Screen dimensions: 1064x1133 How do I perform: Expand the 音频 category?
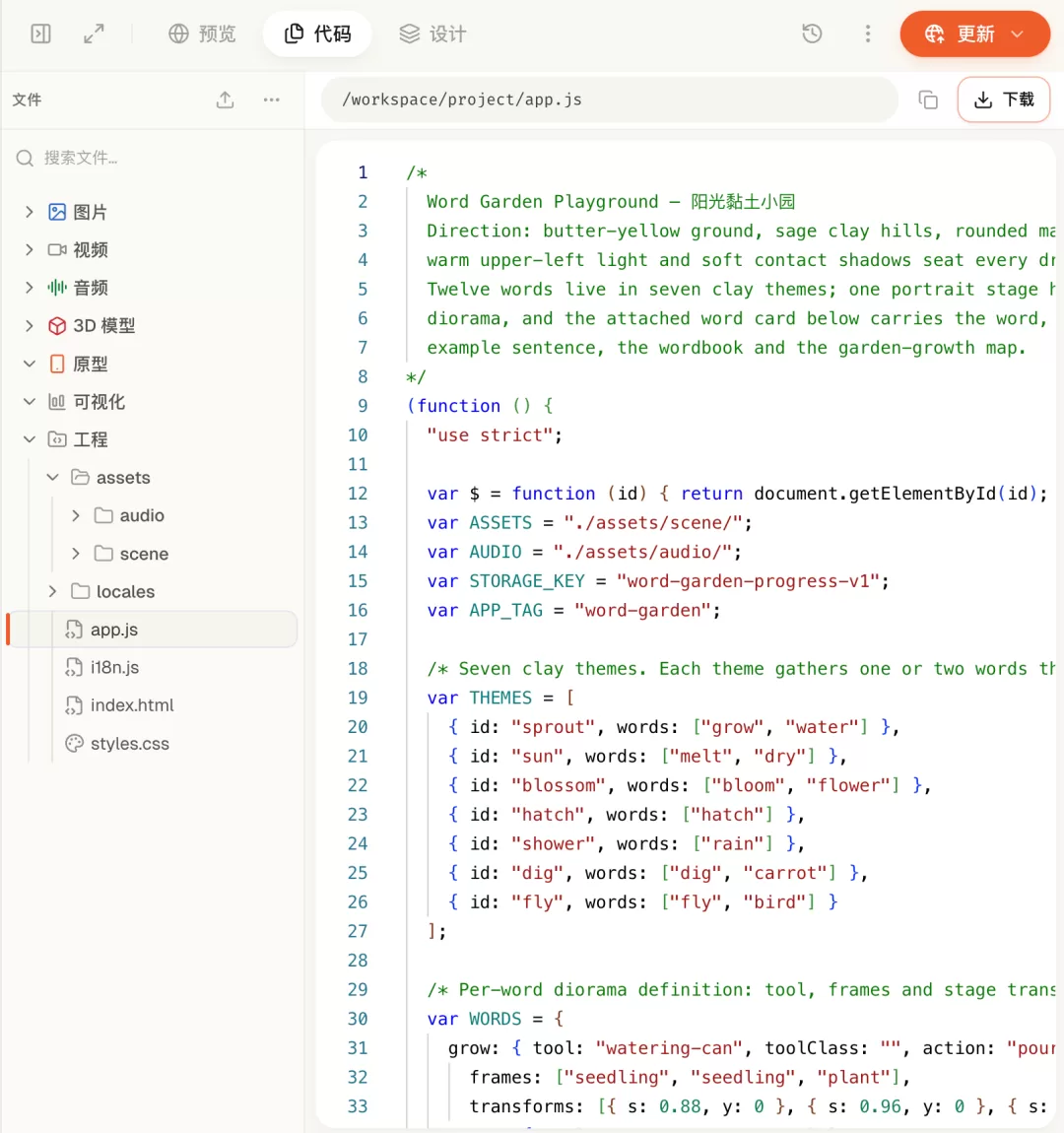pyautogui.click(x=29, y=288)
